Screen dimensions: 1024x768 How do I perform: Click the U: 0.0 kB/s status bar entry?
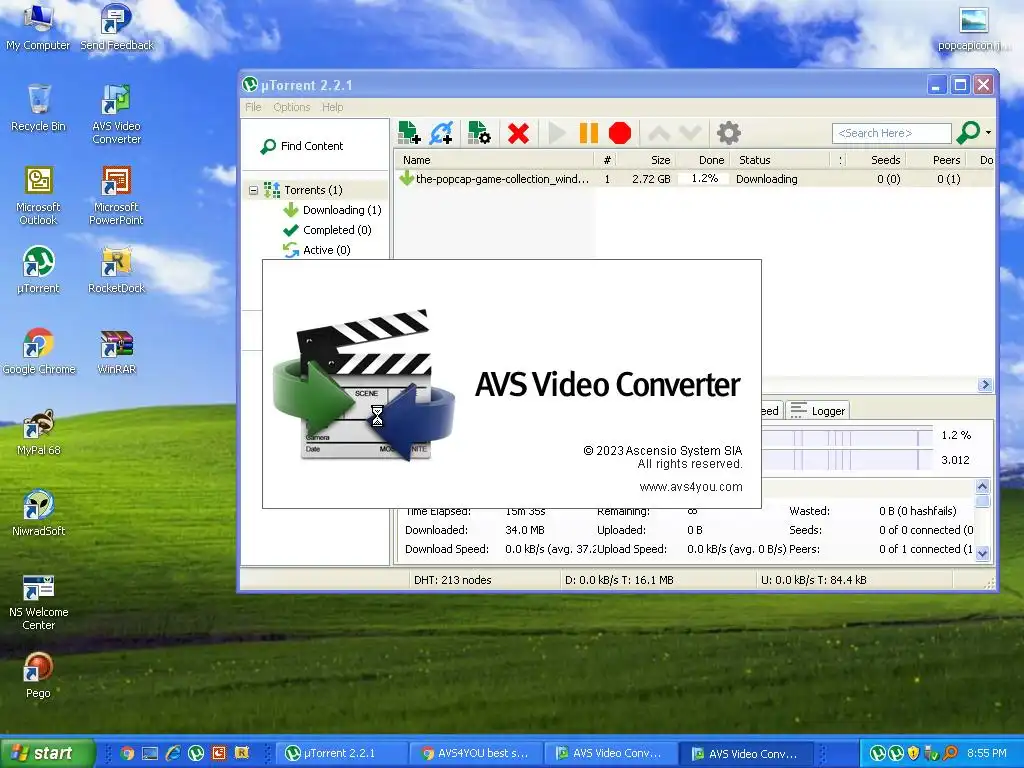pos(813,580)
